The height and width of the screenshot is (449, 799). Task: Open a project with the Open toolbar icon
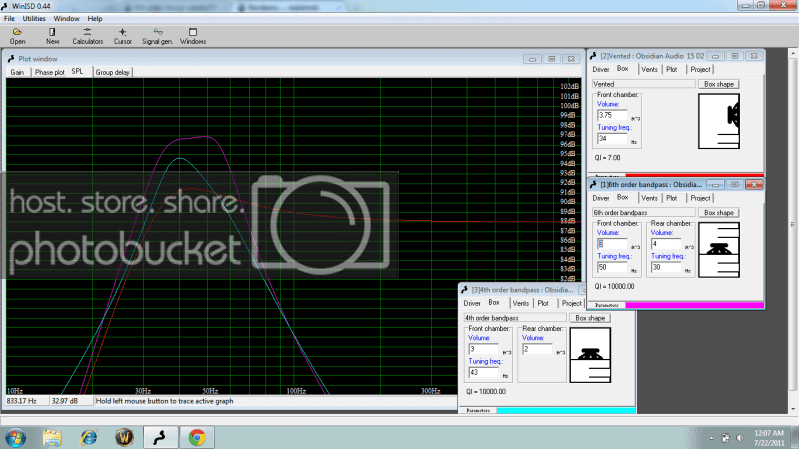pos(17,36)
